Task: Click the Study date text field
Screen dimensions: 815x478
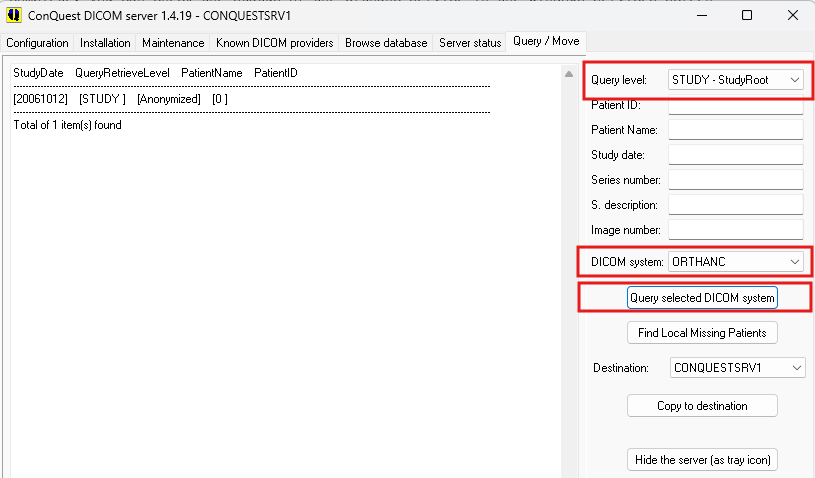Action: 735,155
